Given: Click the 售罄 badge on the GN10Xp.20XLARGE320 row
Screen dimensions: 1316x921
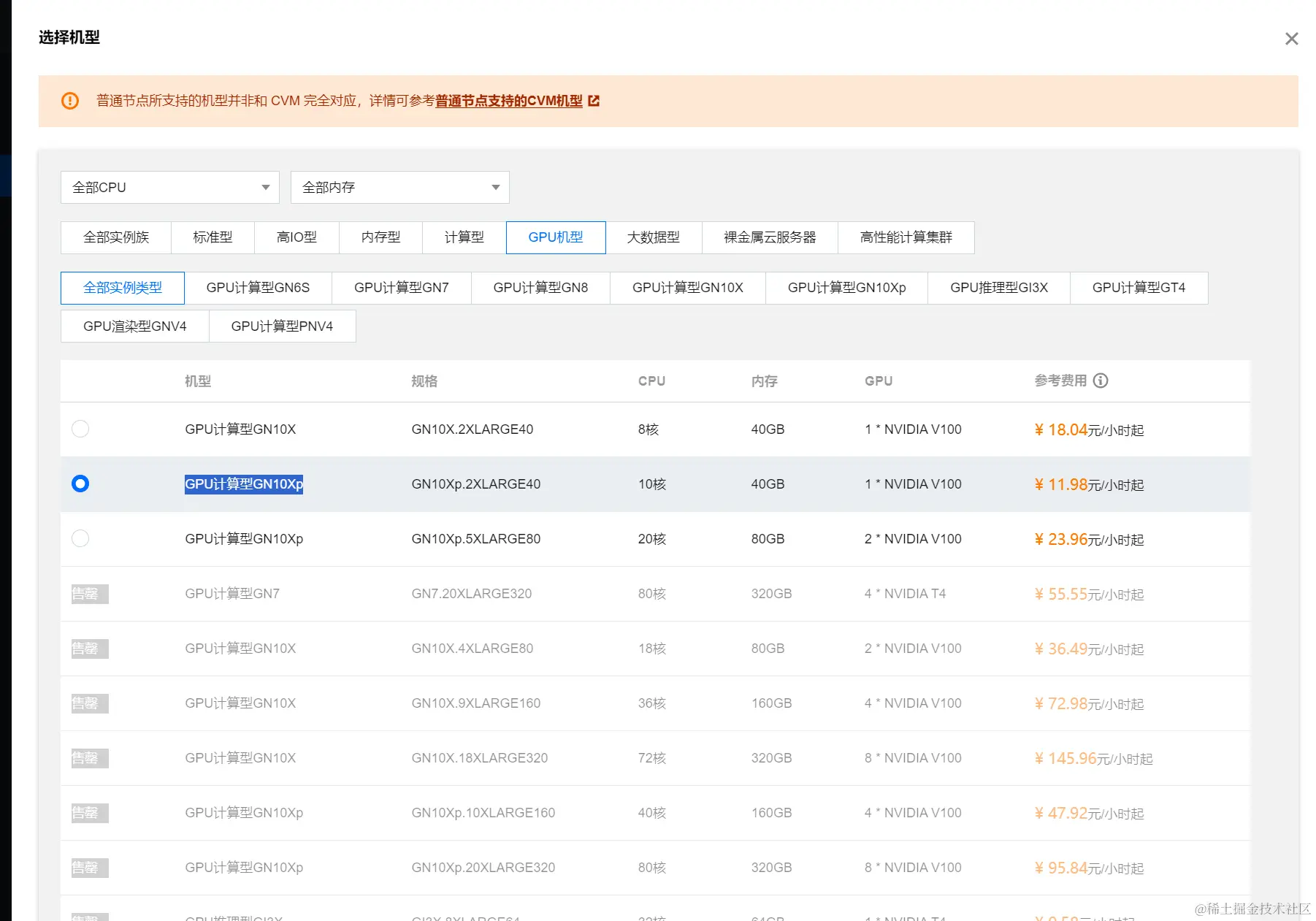Looking at the screenshot, I should pyautogui.click(x=90, y=868).
